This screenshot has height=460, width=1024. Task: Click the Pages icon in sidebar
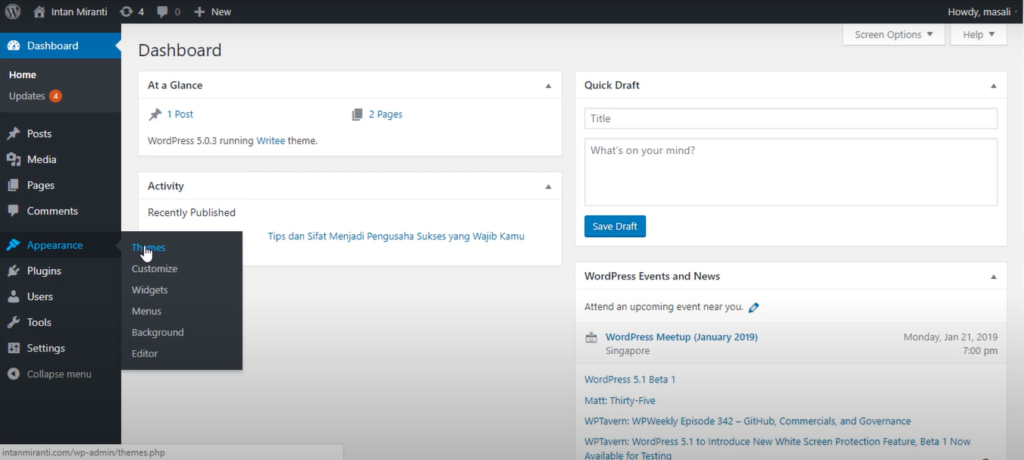pos(13,186)
